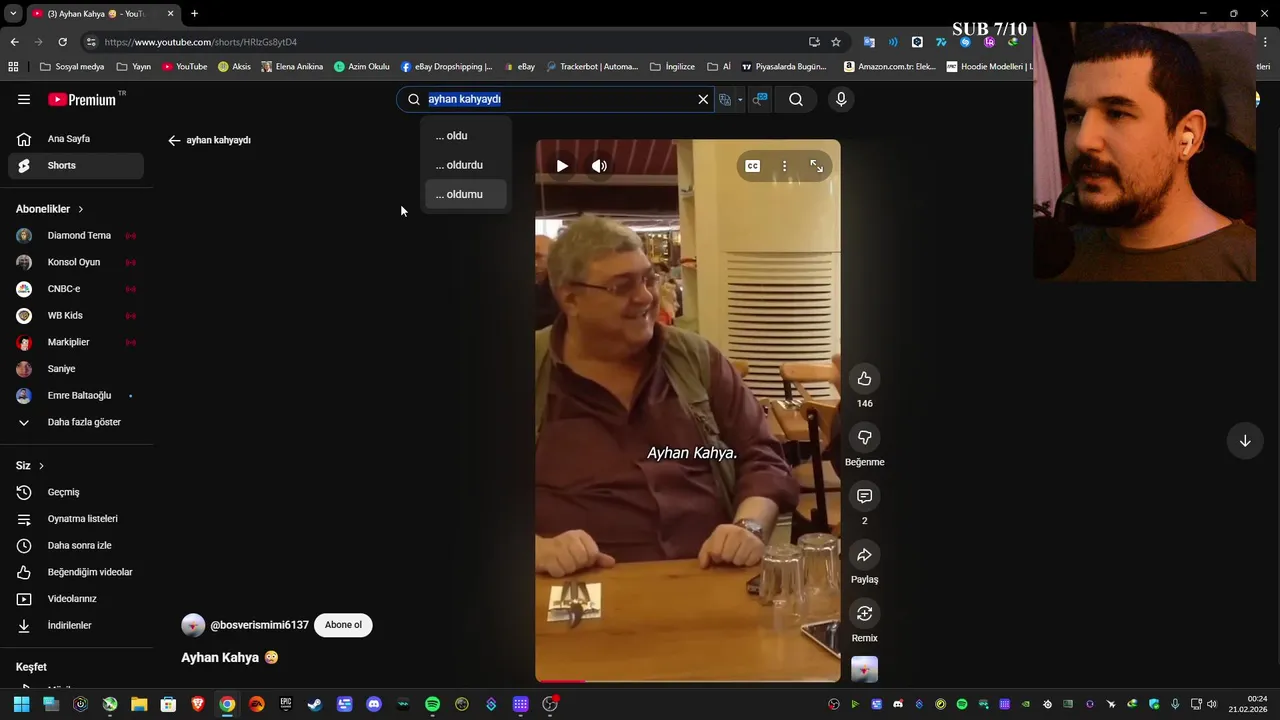Screen dimensions: 1280x720
Task: Open Discord from the taskbar
Action: pos(374,704)
